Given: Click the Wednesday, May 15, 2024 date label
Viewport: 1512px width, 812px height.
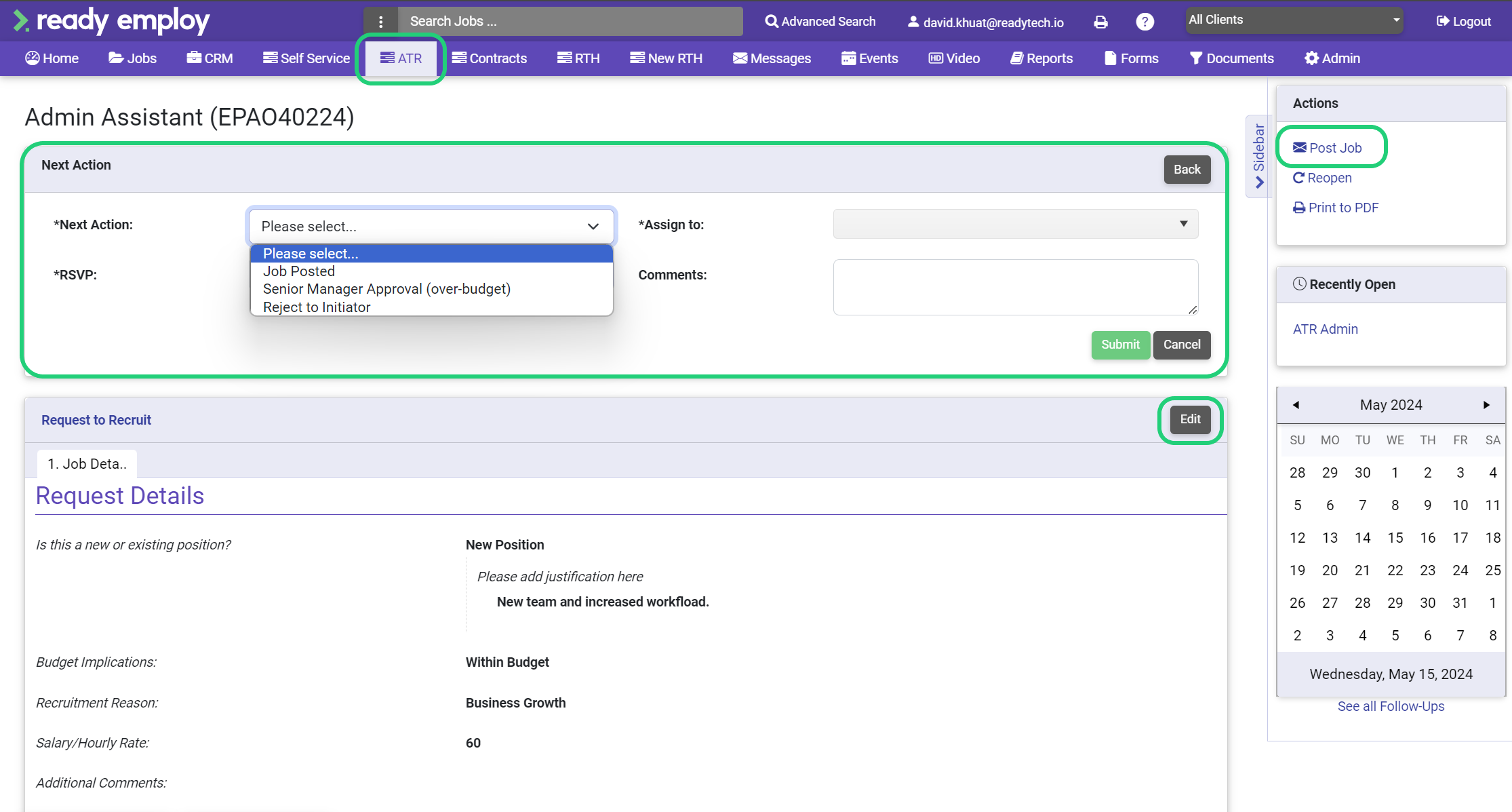Looking at the screenshot, I should pyautogui.click(x=1391, y=674).
